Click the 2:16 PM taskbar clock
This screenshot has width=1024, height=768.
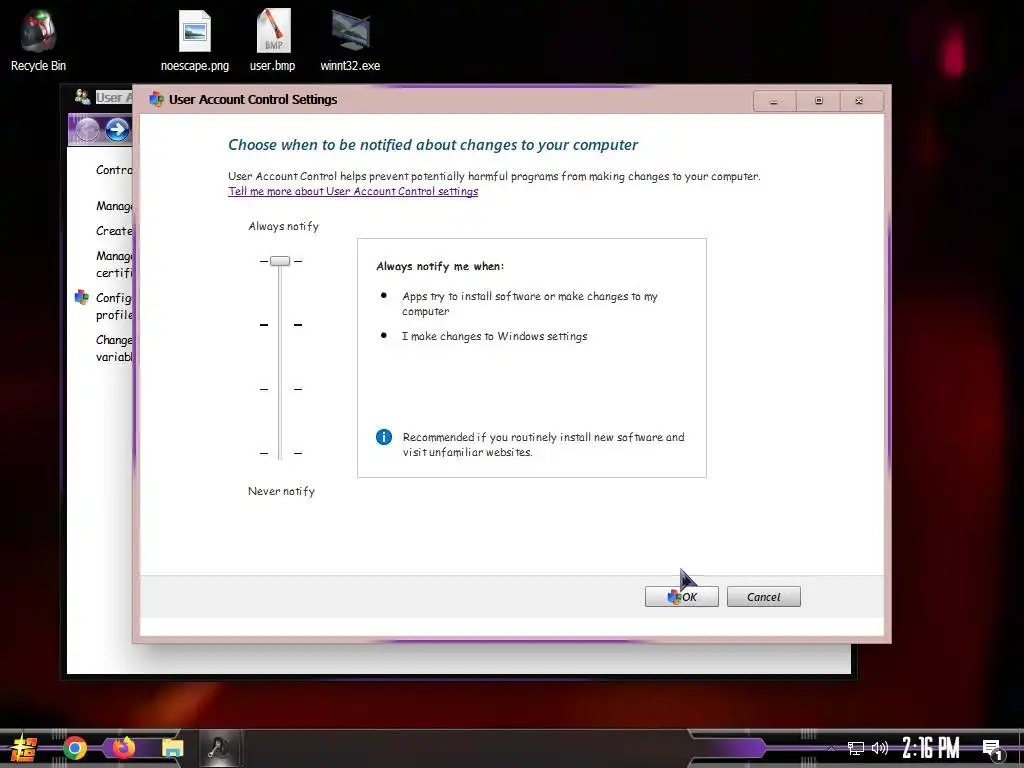click(x=931, y=748)
